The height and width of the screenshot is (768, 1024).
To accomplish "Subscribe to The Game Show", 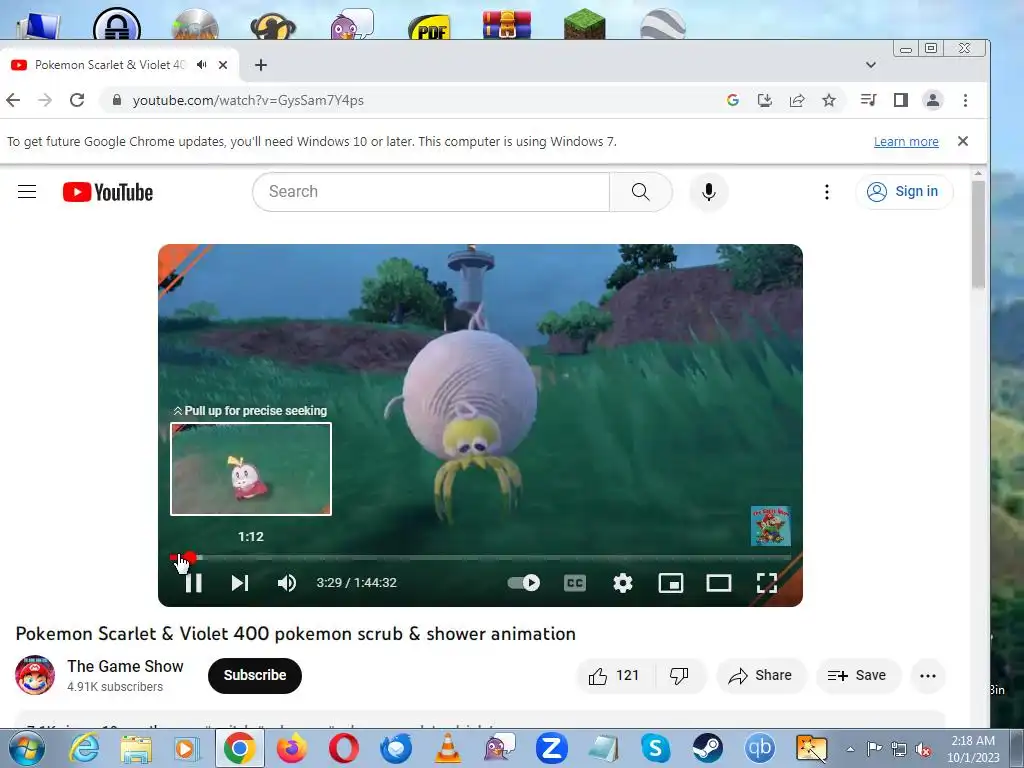I will tap(255, 675).
